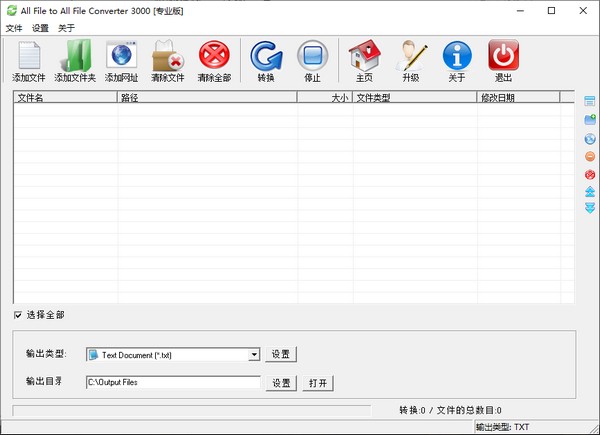600x435 pixels.
Task: Minimize the converter window
Action: (x=520, y=11)
